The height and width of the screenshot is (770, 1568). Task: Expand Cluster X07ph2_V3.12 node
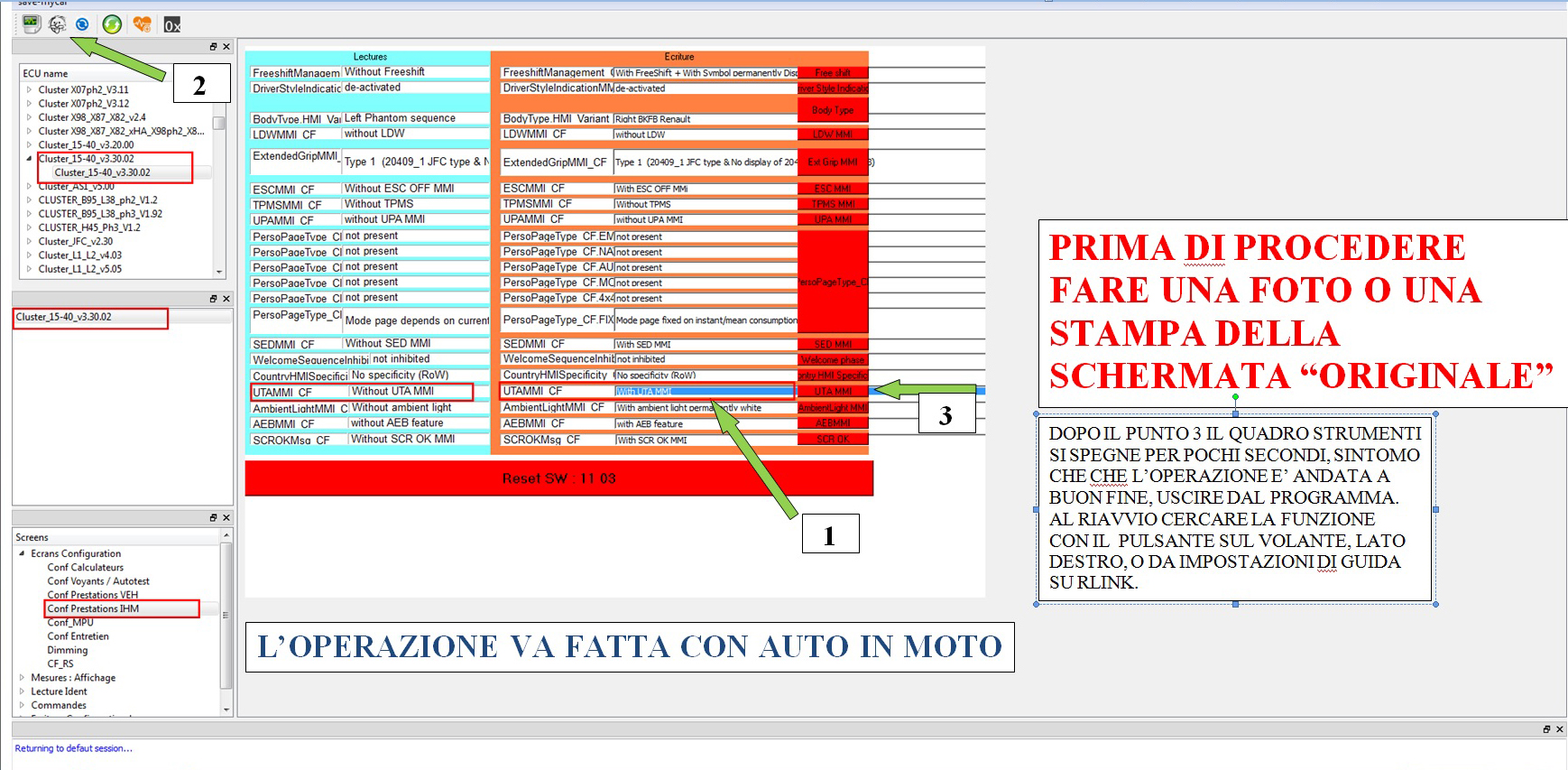coord(29,104)
